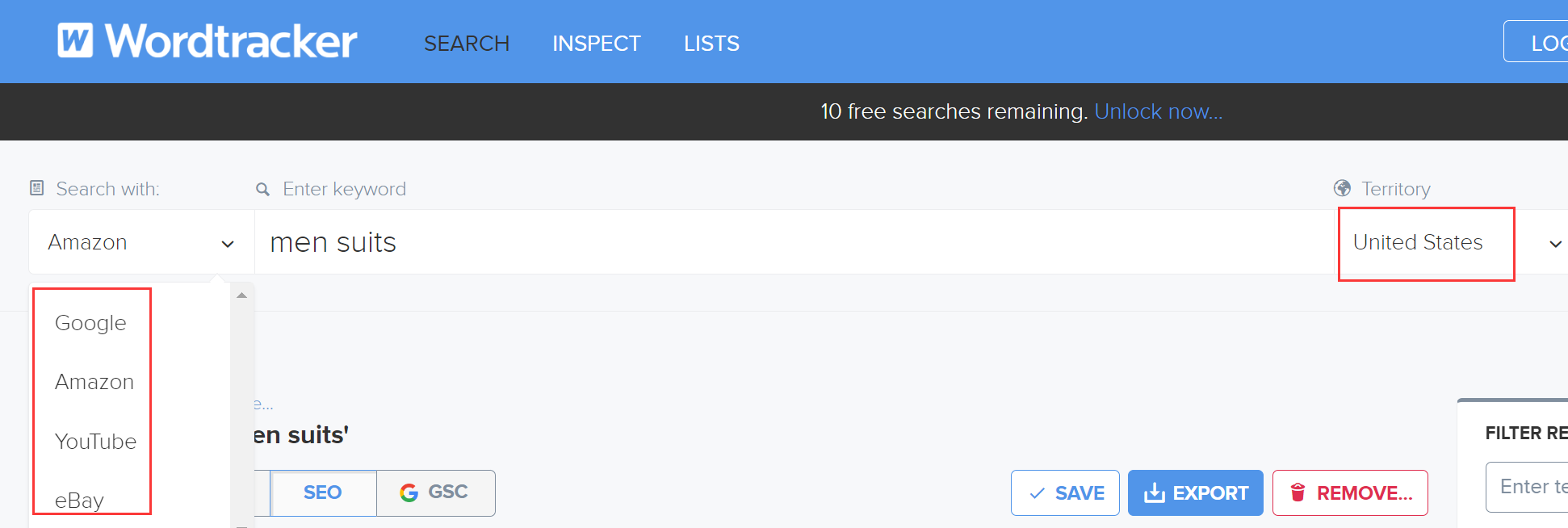This screenshot has height=528, width=1568.
Task: Click the keyword field containing men suits
Action: tap(727, 243)
